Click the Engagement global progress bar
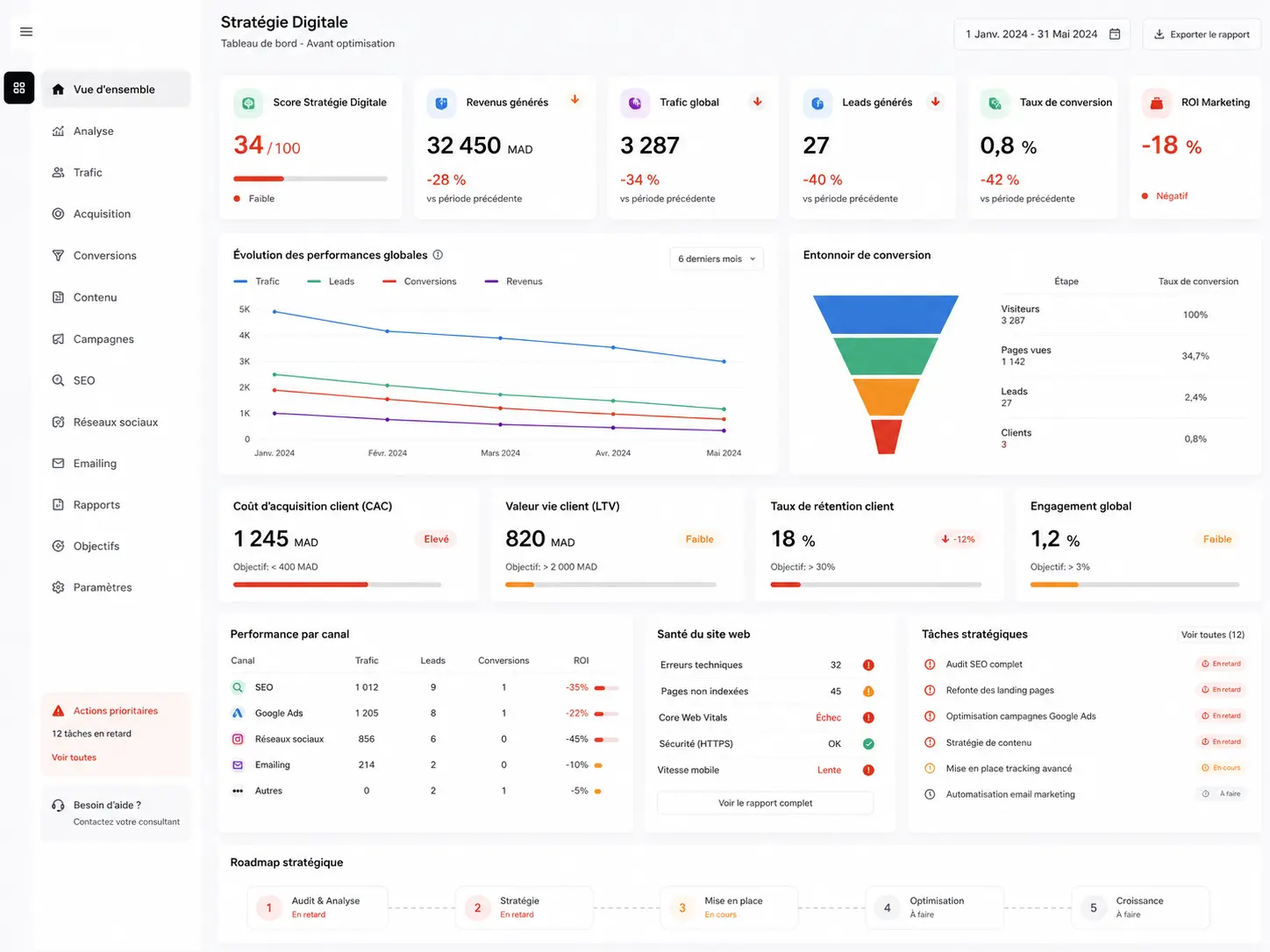The height and width of the screenshot is (952, 1270). pos(1135,585)
